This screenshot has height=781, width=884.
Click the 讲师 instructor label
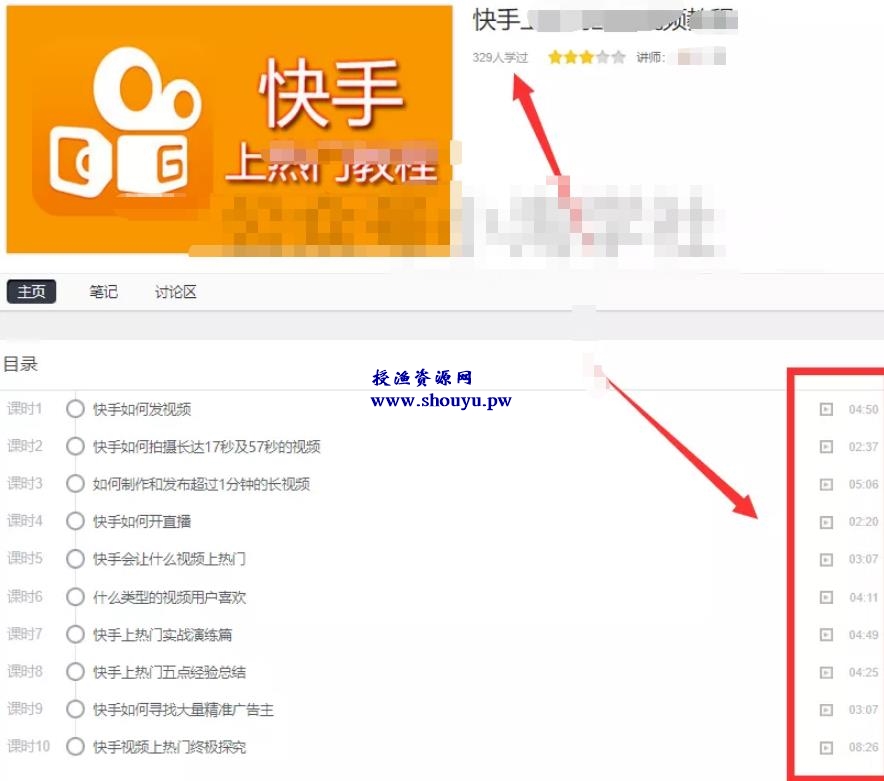click(x=651, y=58)
